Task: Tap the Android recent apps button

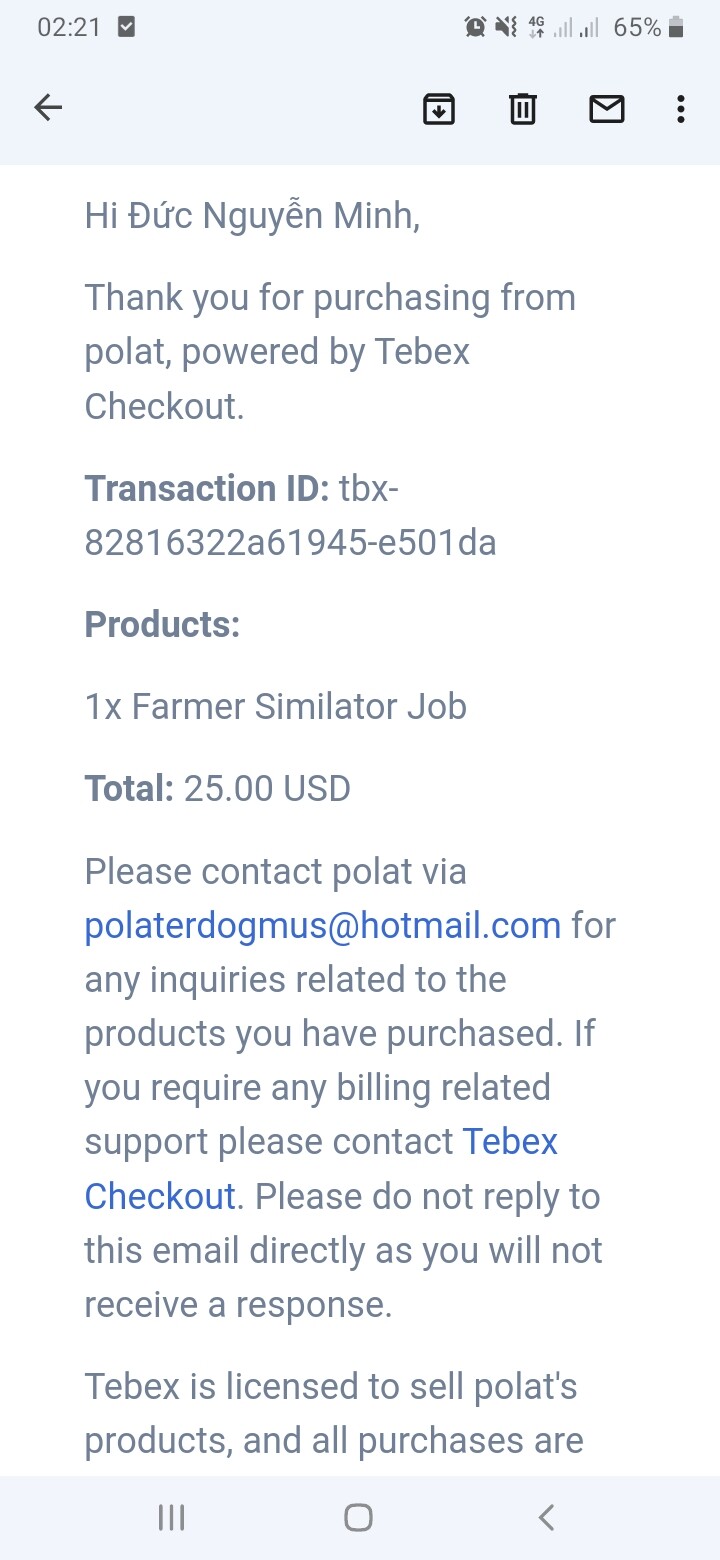Action: coord(172,1518)
